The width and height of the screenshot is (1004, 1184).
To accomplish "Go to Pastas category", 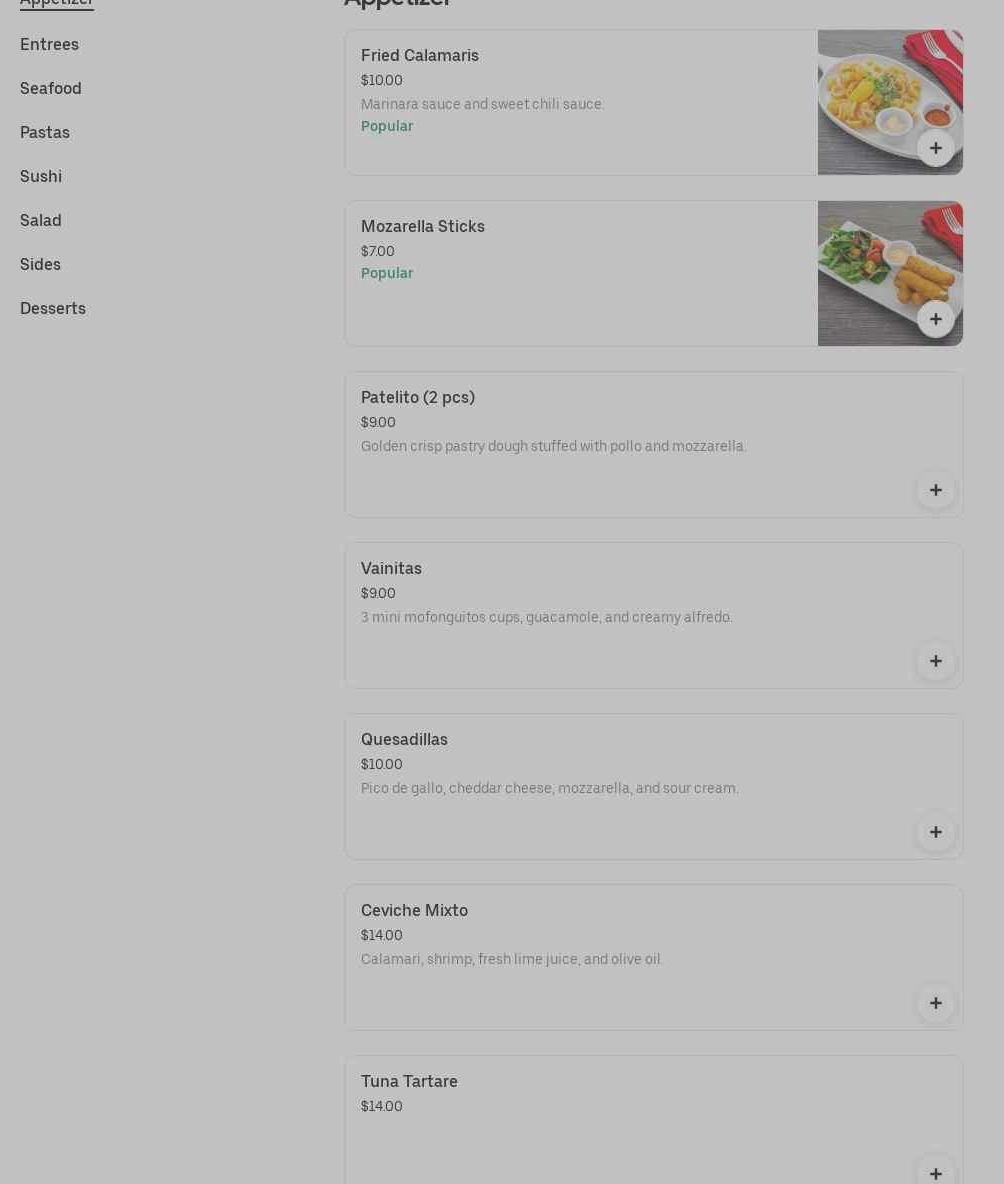I will pos(45,133).
